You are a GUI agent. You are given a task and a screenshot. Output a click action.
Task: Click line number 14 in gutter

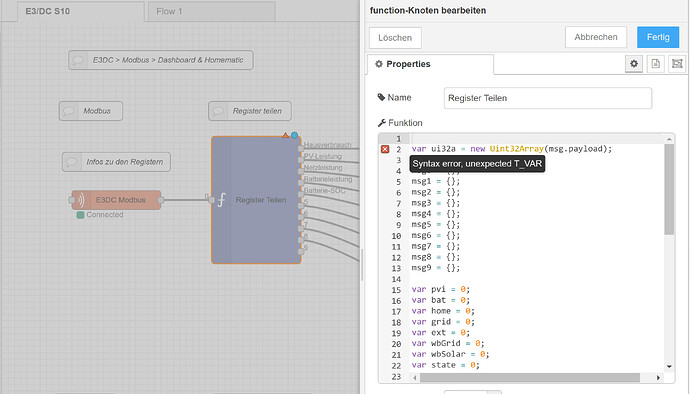pyautogui.click(x=396, y=279)
